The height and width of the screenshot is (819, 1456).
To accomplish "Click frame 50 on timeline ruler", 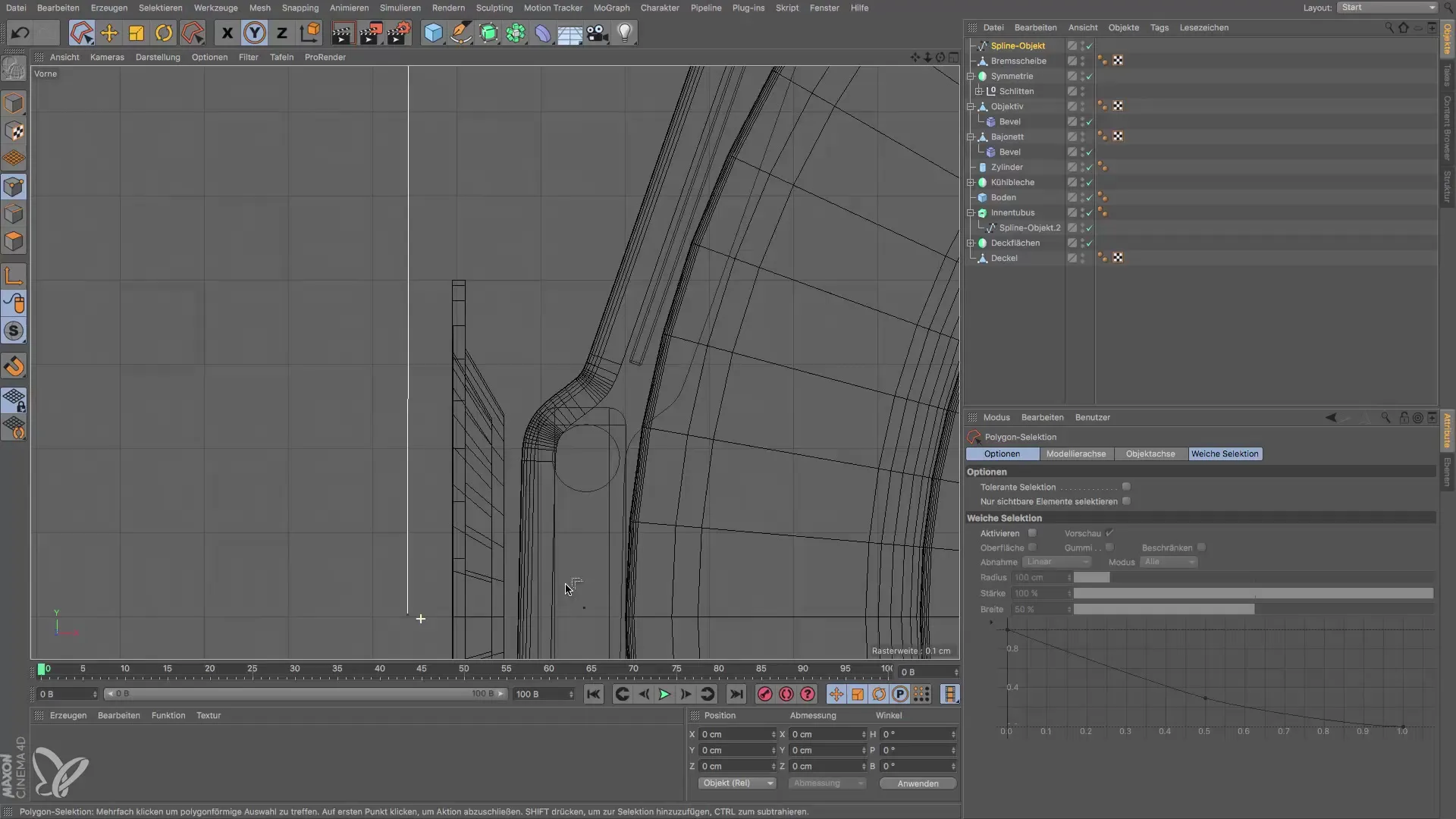I will 463,670.
